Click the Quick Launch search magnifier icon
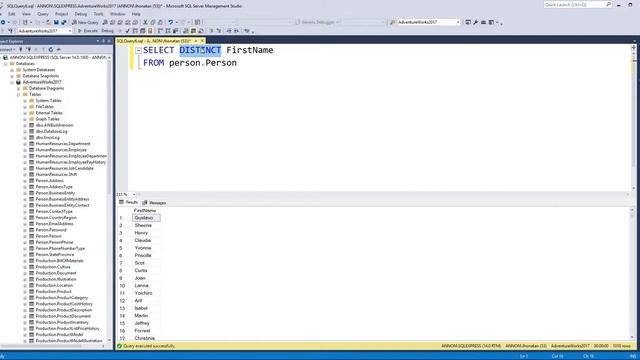The height and width of the screenshot is (360, 640). click(608, 4)
